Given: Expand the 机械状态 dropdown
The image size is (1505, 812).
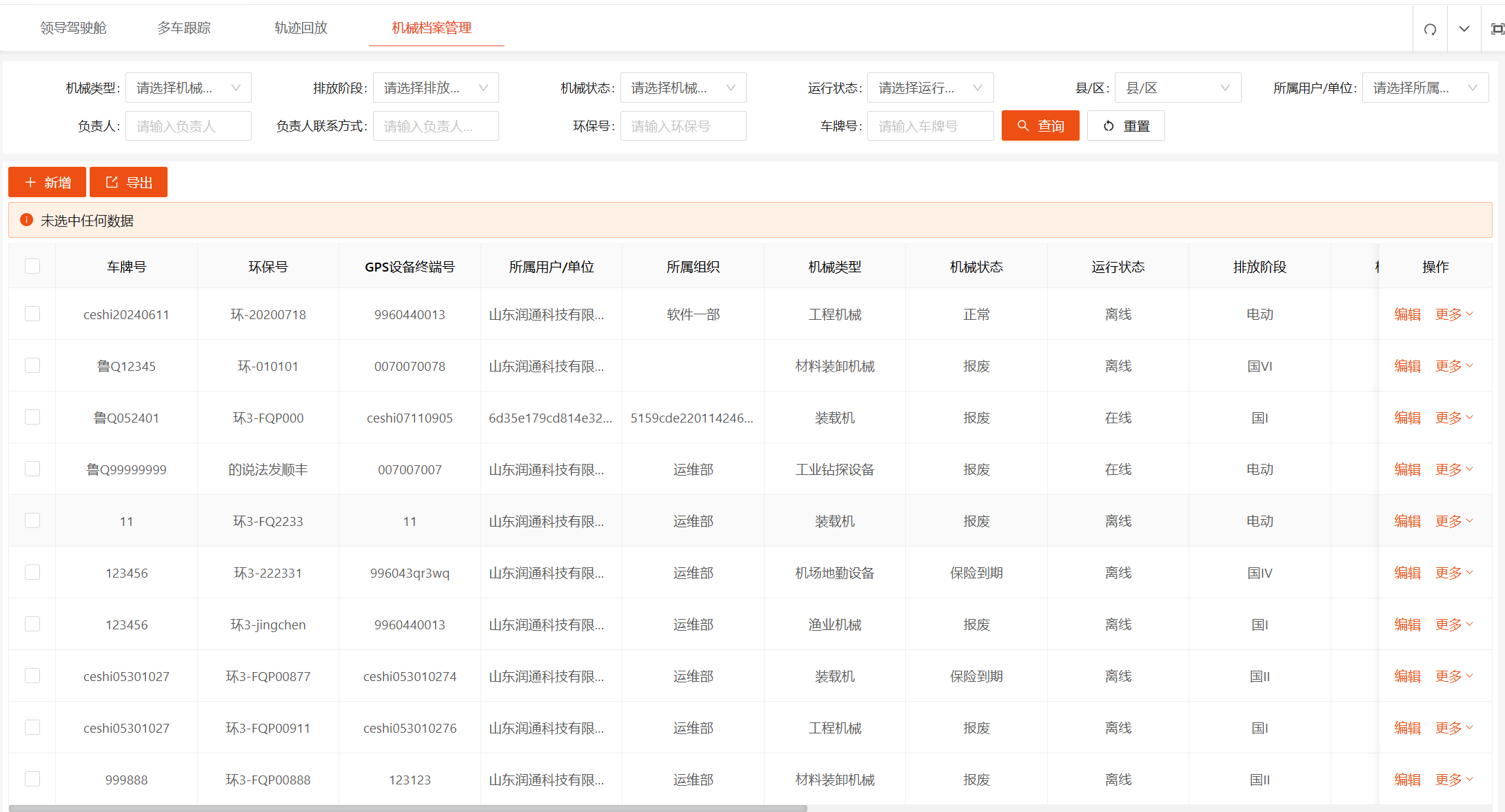Looking at the screenshot, I should (683, 88).
